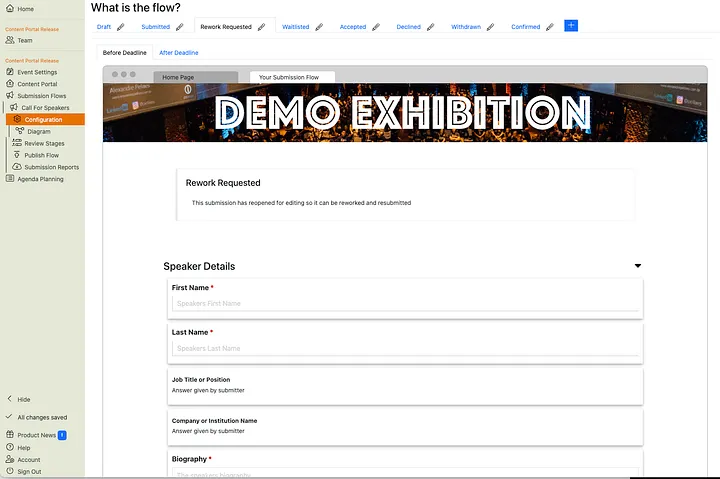This screenshot has width=720, height=479.
Task: Click the Product News gift icon
Action: pyautogui.click(x=10, y=434)
